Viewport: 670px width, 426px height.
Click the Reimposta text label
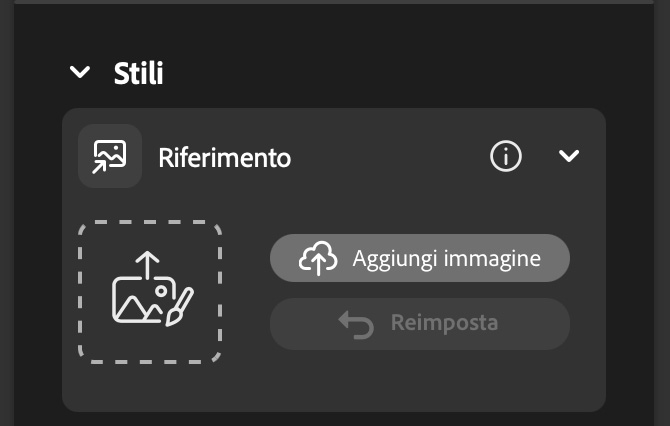click(444, 324)
